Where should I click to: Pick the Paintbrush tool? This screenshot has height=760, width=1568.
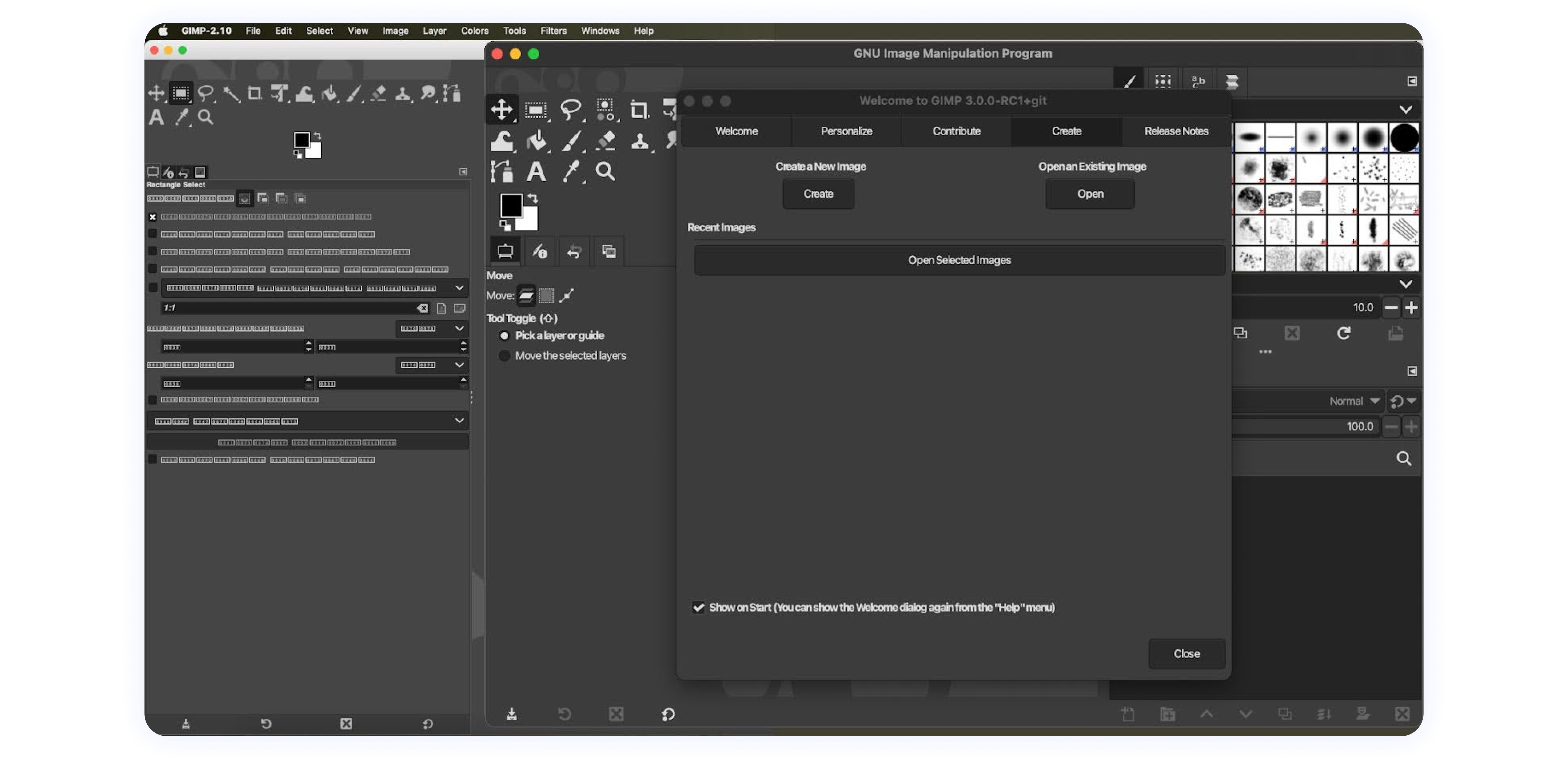[572, 141]
